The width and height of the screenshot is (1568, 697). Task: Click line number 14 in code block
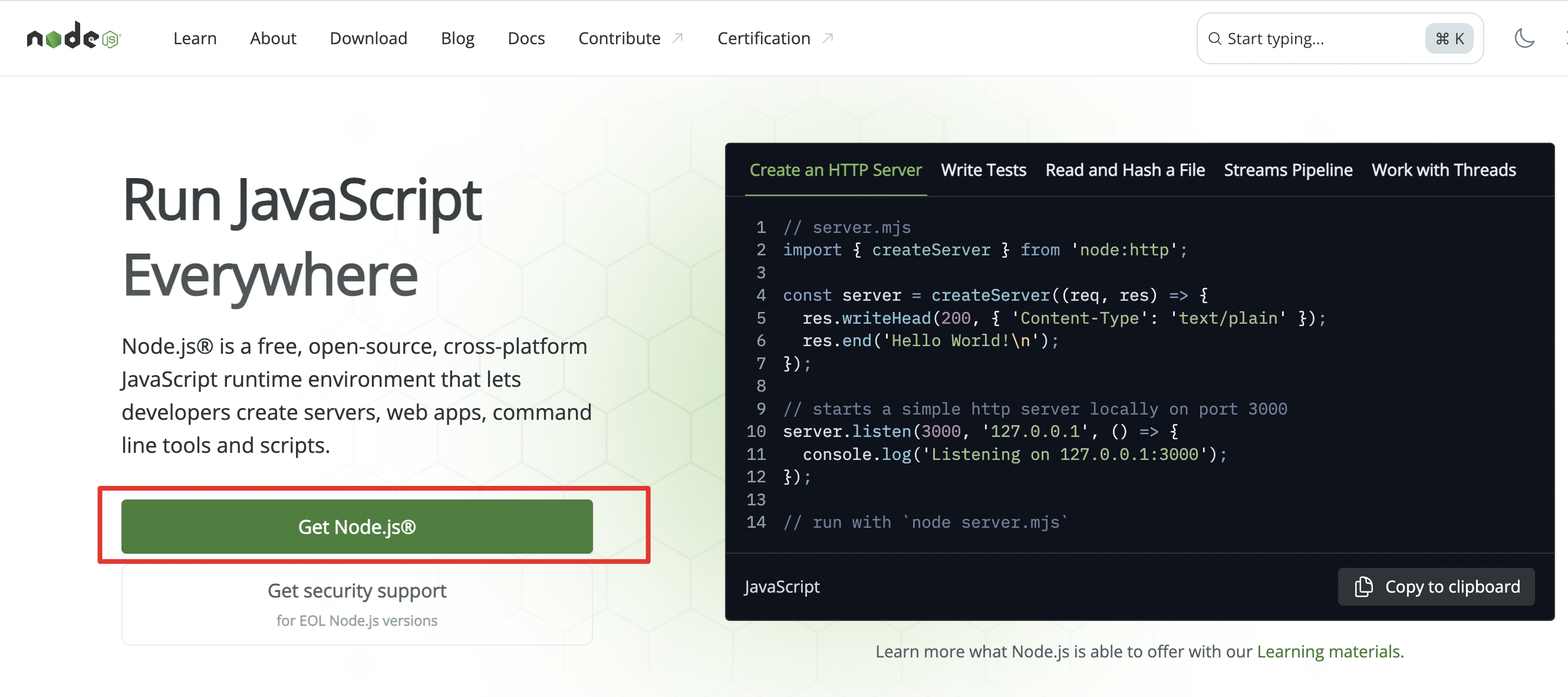756,522
